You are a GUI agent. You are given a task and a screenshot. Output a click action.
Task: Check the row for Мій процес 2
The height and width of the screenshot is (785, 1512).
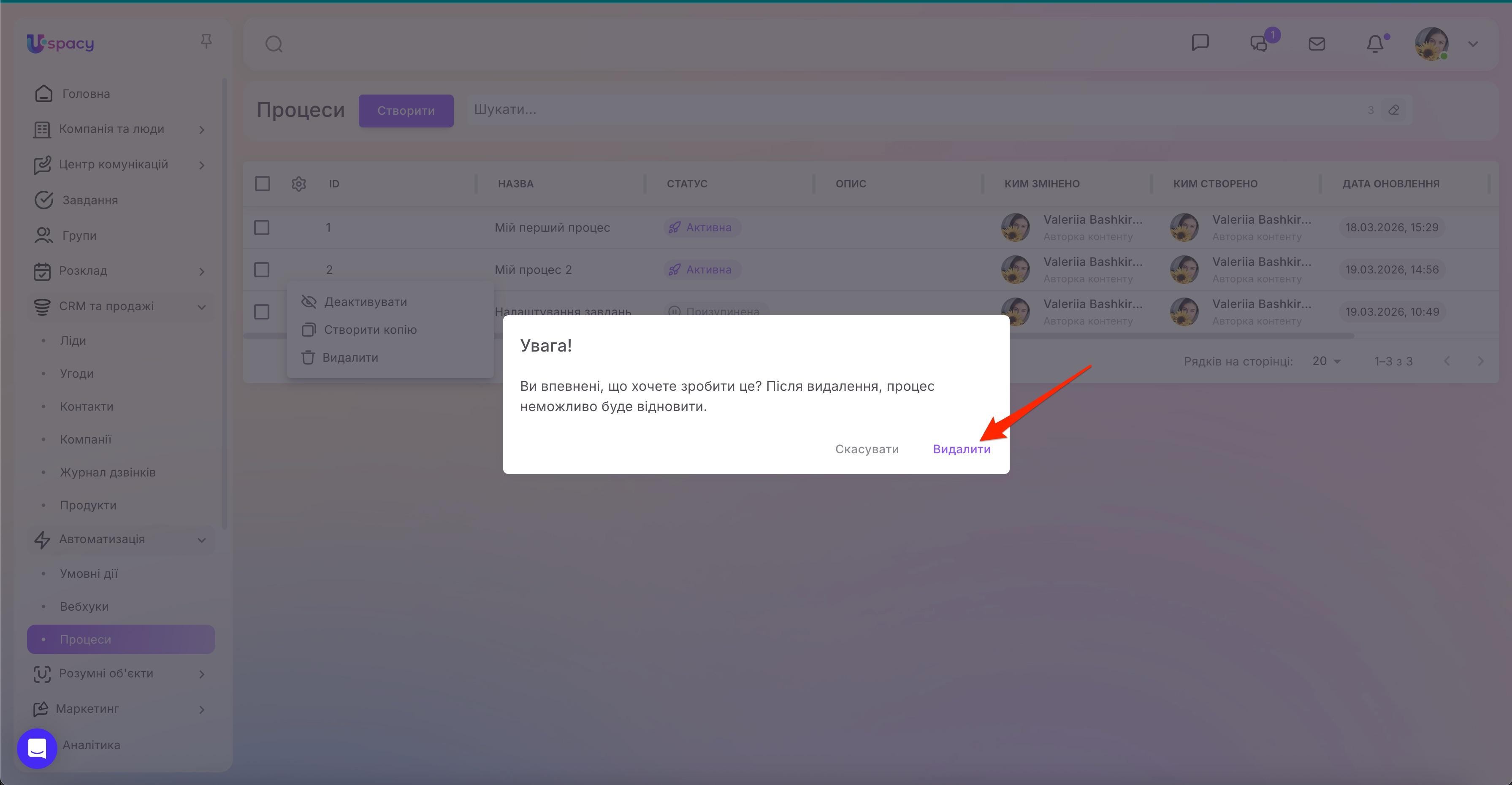[x=262, y=270]
